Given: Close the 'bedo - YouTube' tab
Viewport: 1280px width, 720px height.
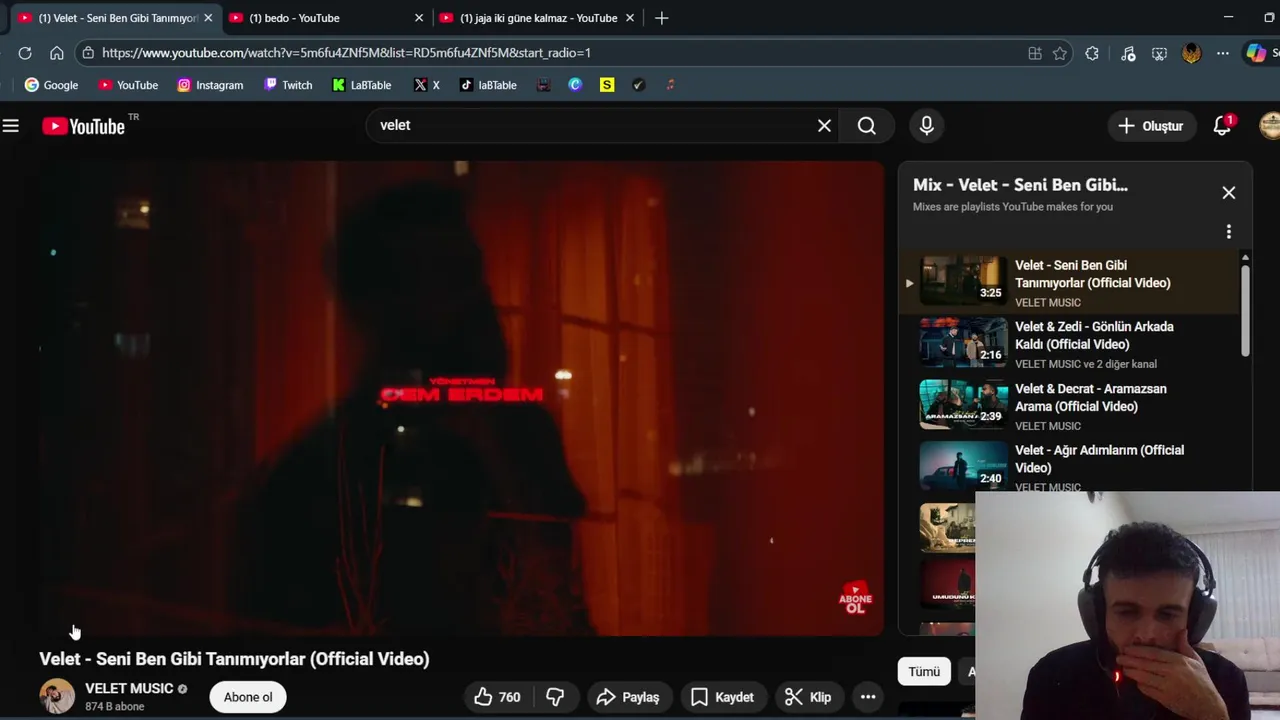Looking at the screenshot, I should coord(419,18).
